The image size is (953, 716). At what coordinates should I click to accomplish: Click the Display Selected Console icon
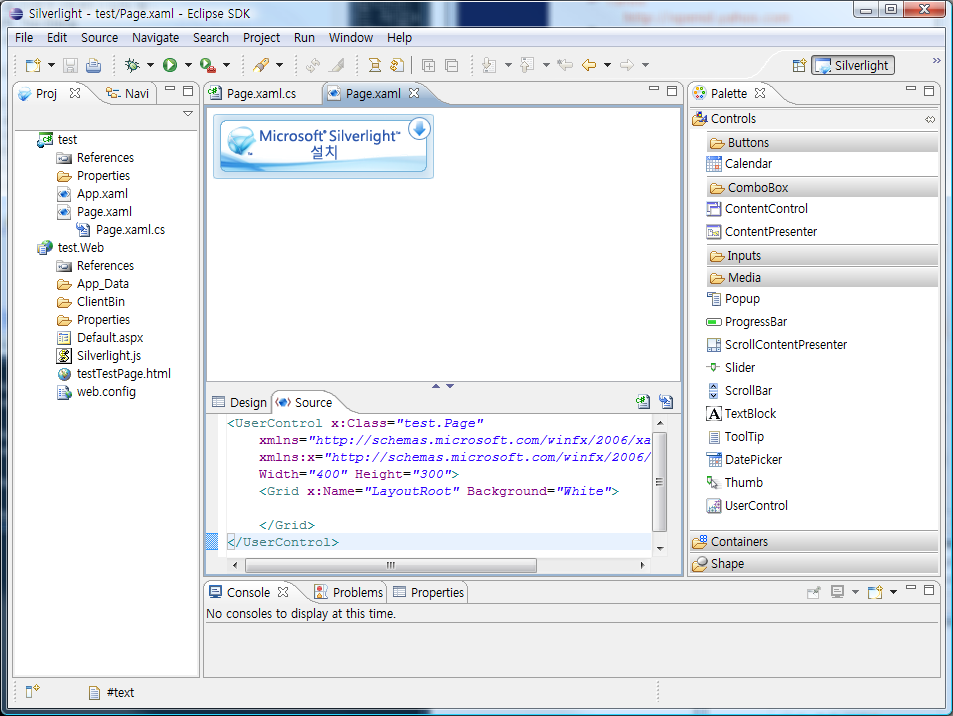click(838, 592)
